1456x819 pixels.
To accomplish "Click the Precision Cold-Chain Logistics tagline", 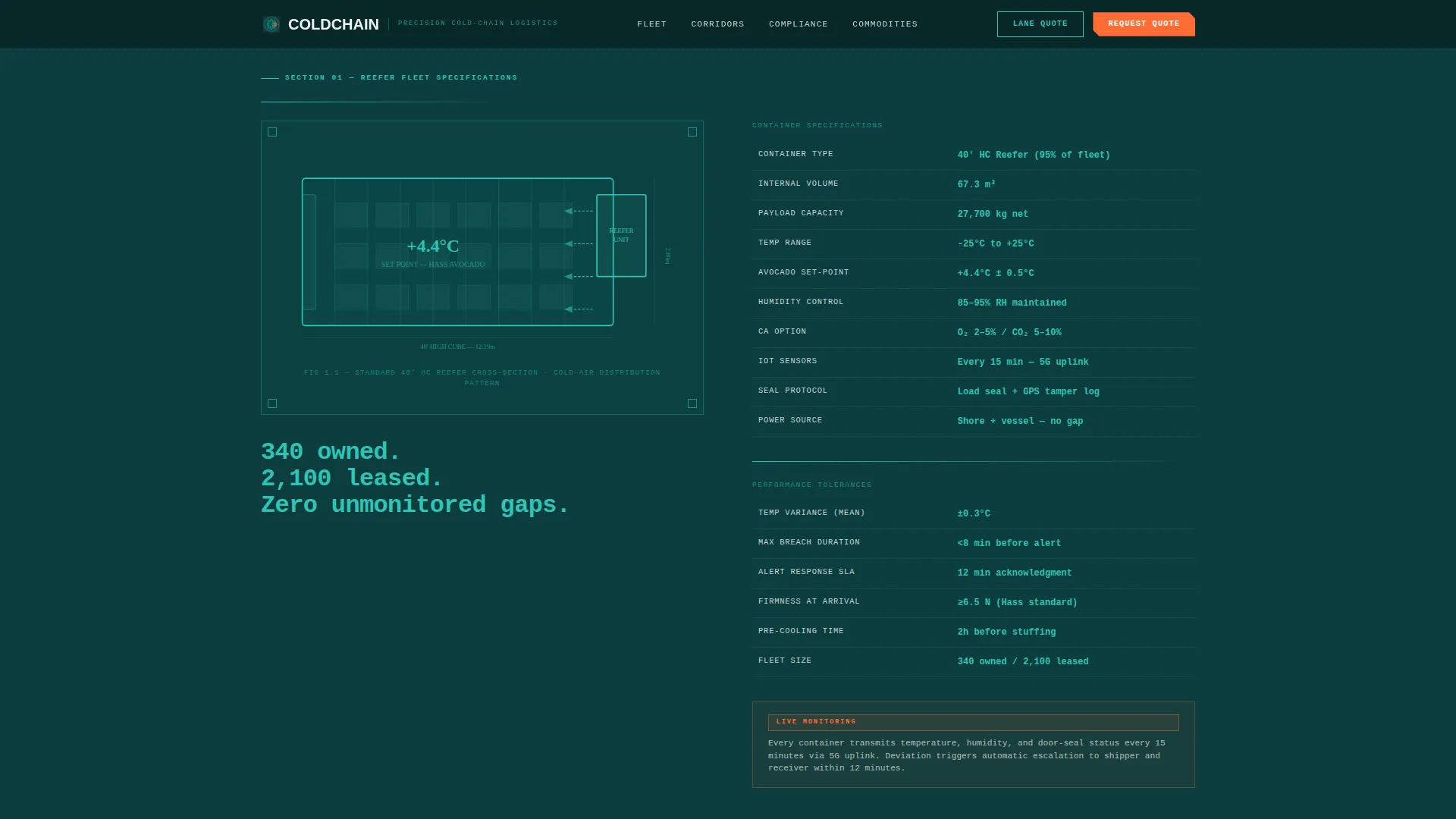I will click(477, 24).
